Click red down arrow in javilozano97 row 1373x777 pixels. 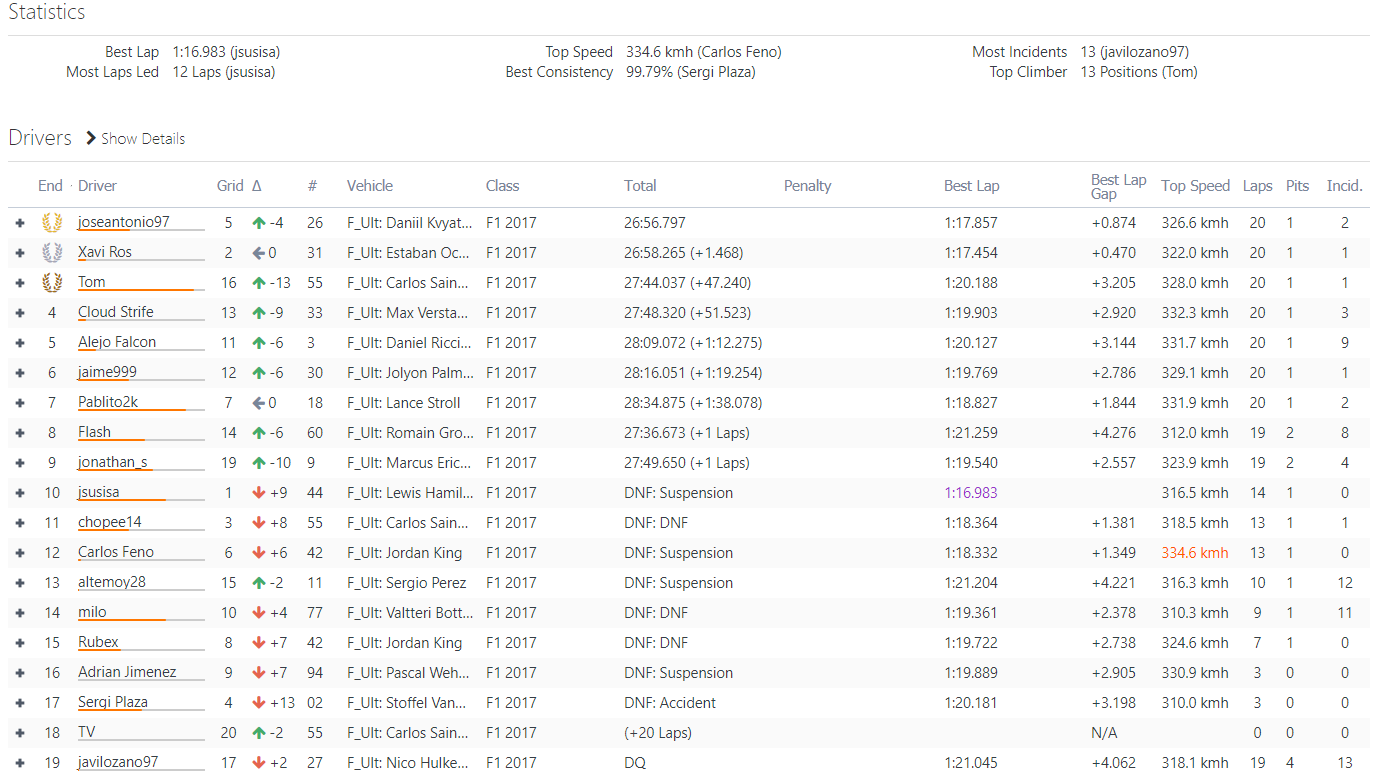pos(258,763)
